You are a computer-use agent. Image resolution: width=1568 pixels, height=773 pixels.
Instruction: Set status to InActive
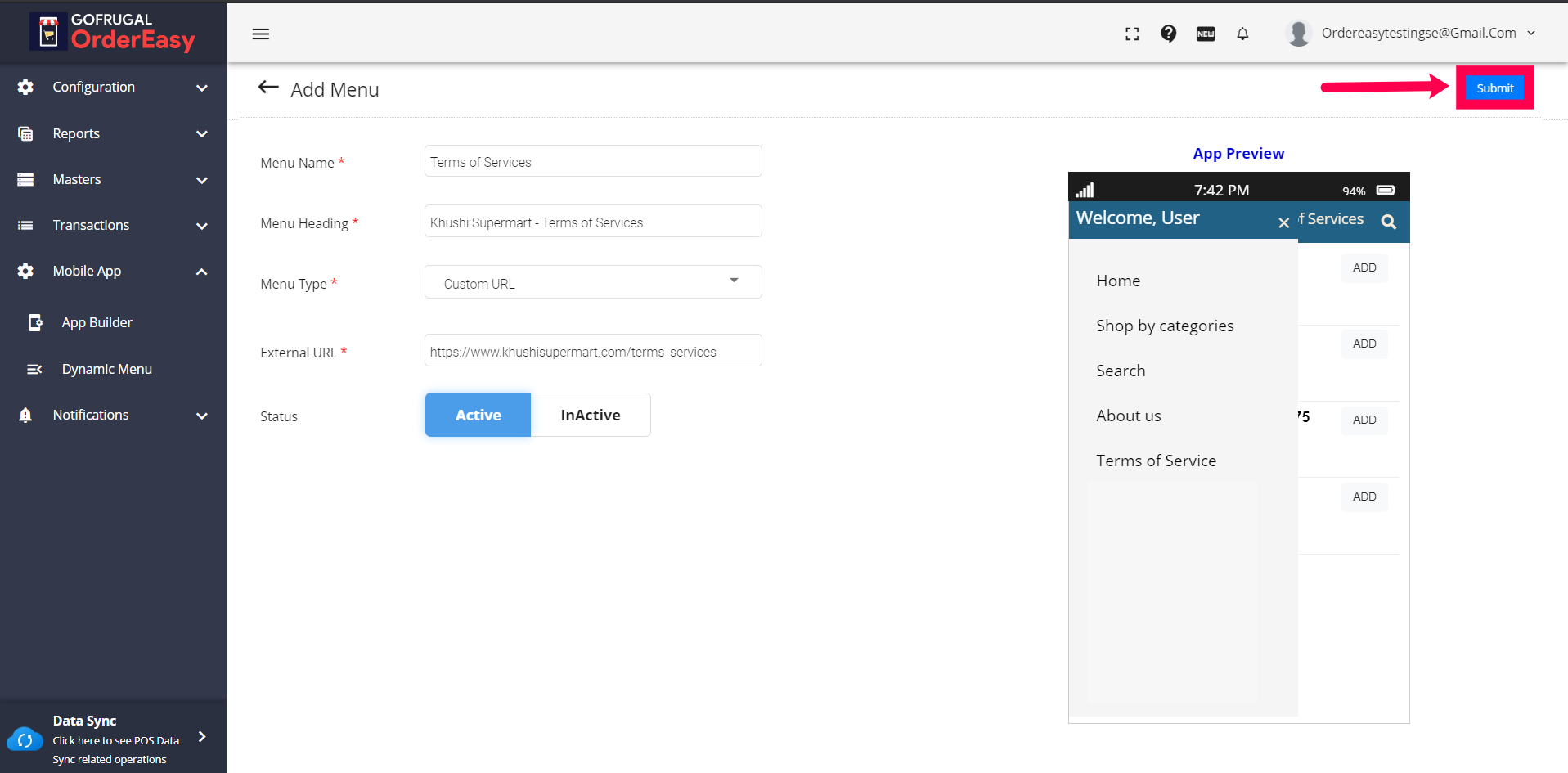591,415
